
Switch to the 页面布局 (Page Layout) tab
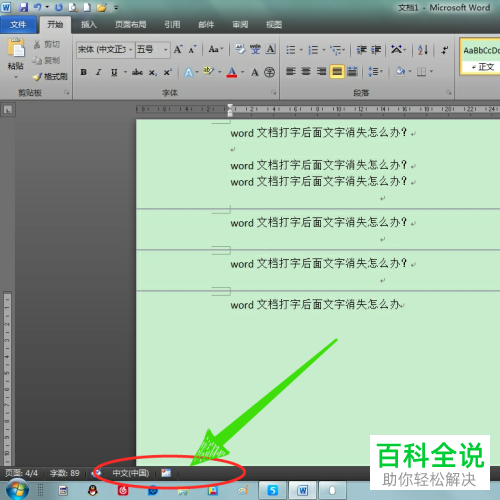tap(130, 24)
